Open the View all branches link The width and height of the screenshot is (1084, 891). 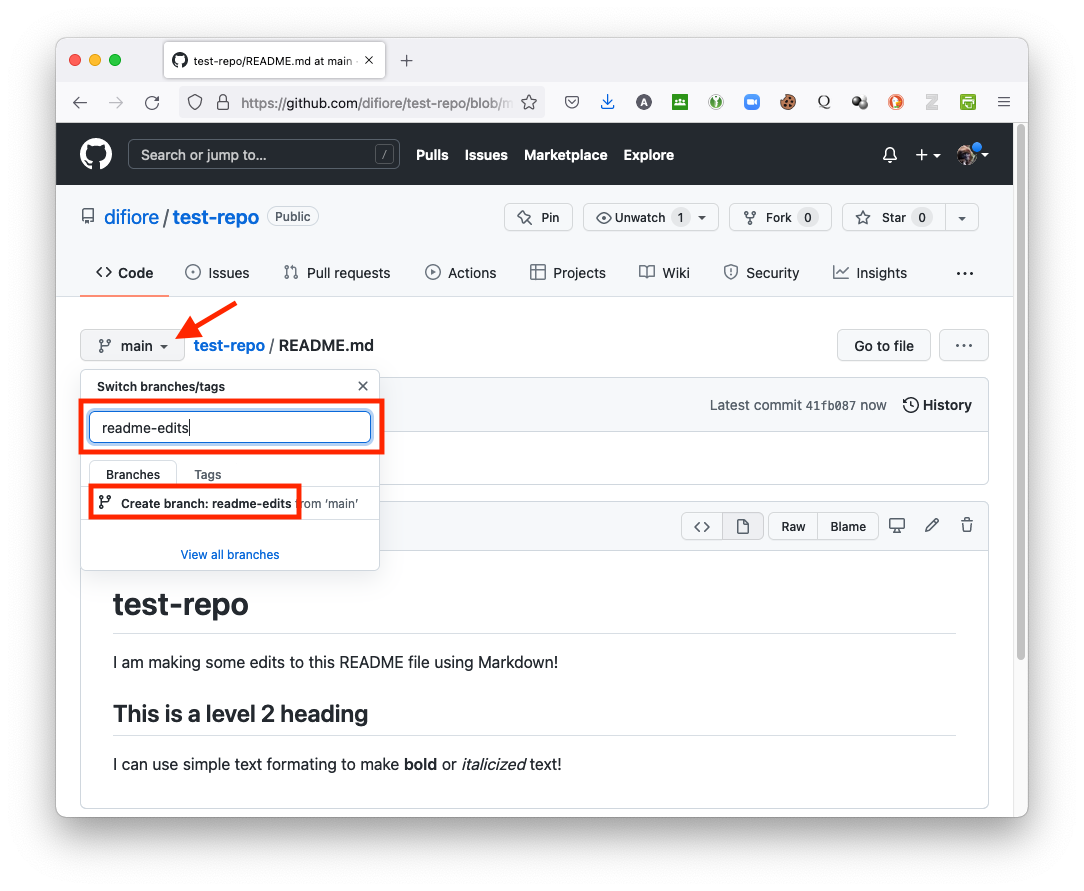tap(230, 555)
